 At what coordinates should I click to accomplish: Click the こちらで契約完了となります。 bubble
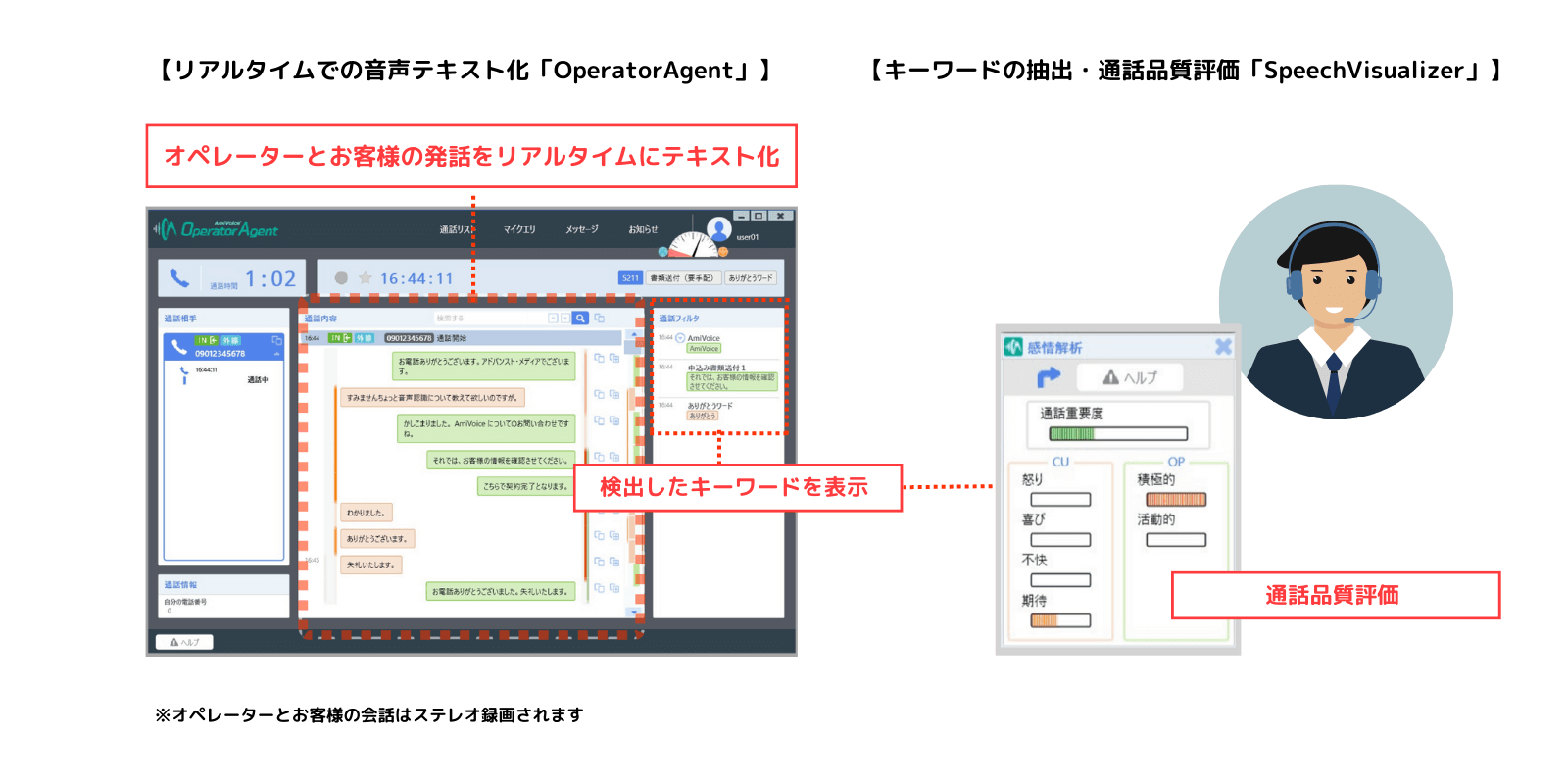524,486
